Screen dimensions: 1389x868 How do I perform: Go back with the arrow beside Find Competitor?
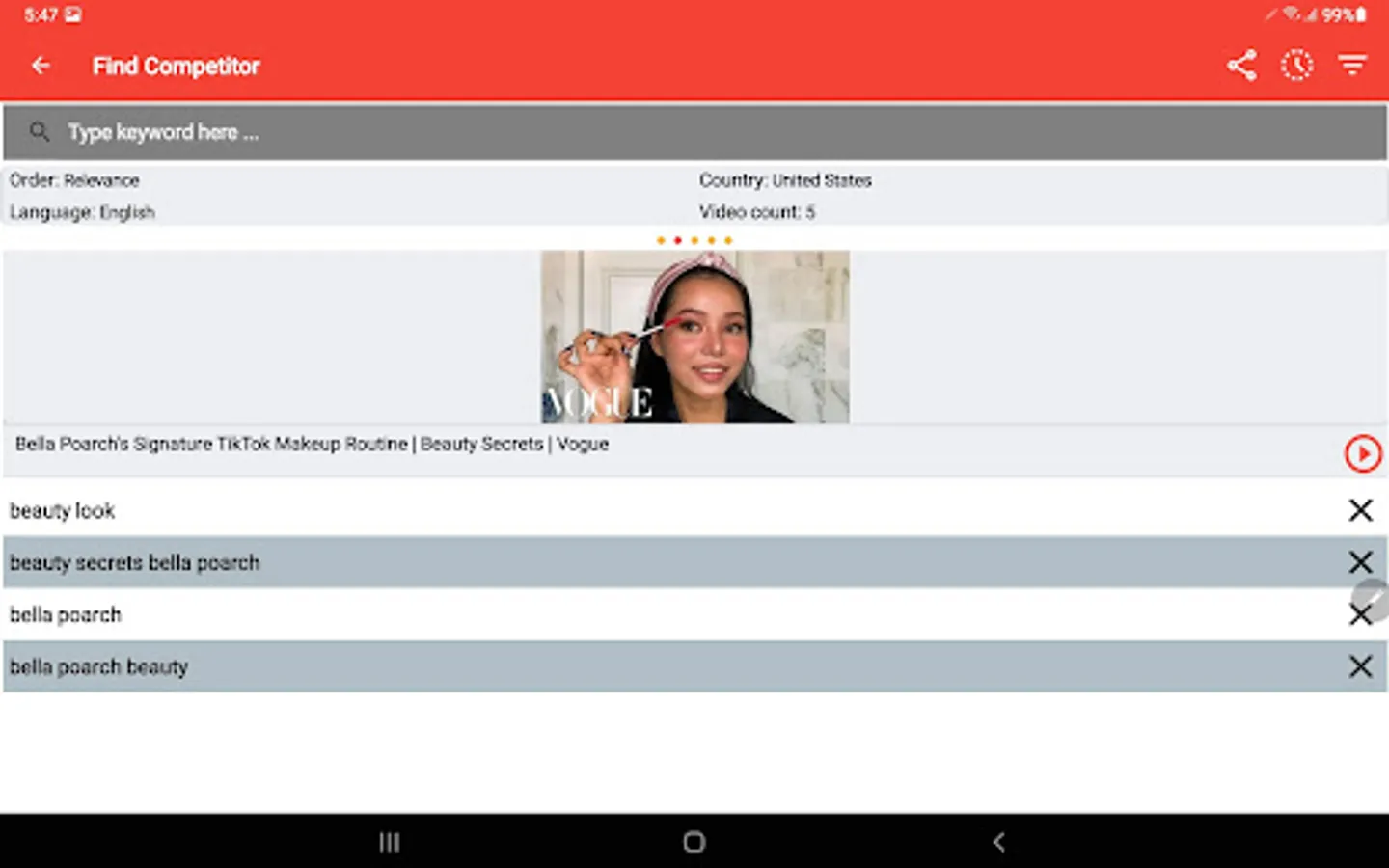click(x=41, y=66)
